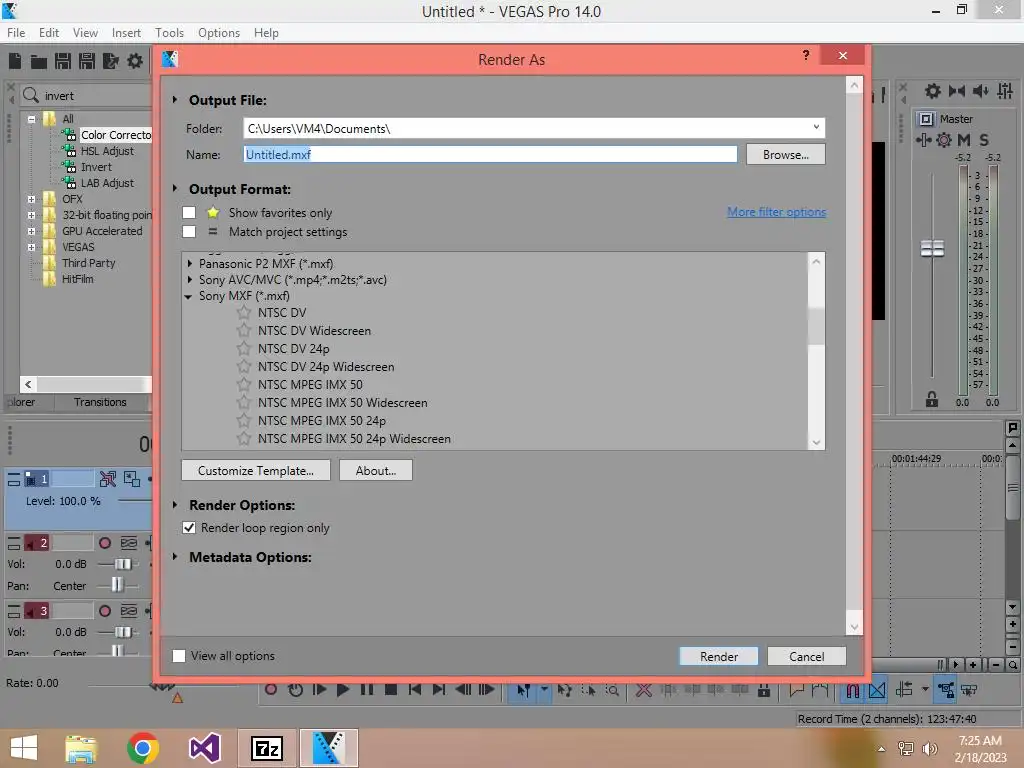Click the Master fader lock icon
The image size is (1024, 768).
(x=932, y=400)
